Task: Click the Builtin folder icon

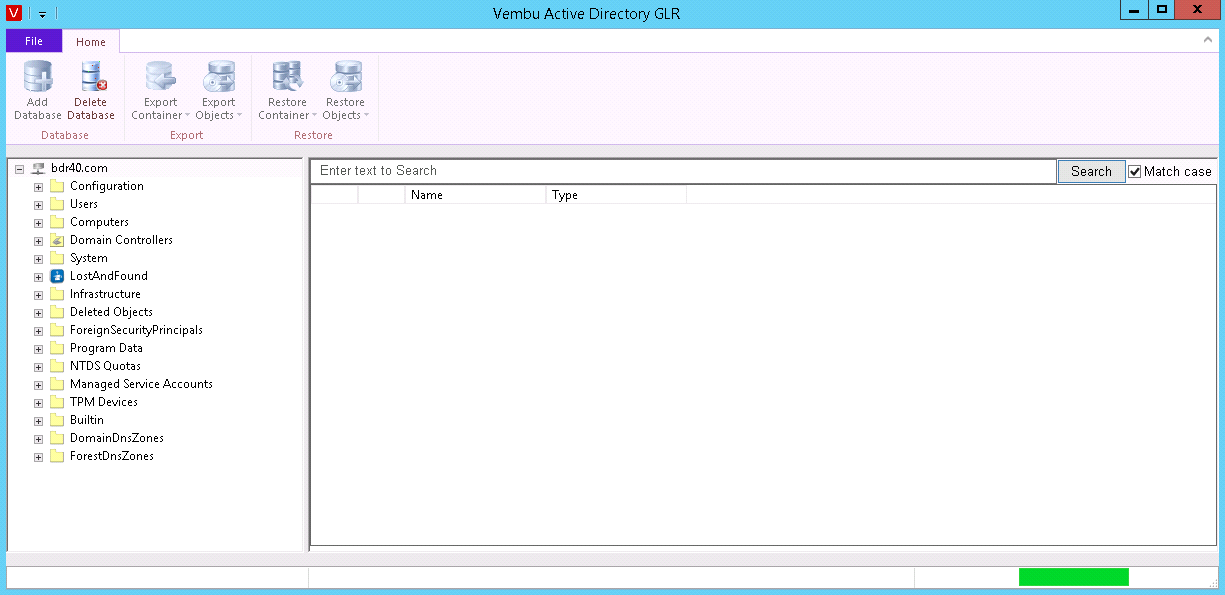Action: point(57,420)
